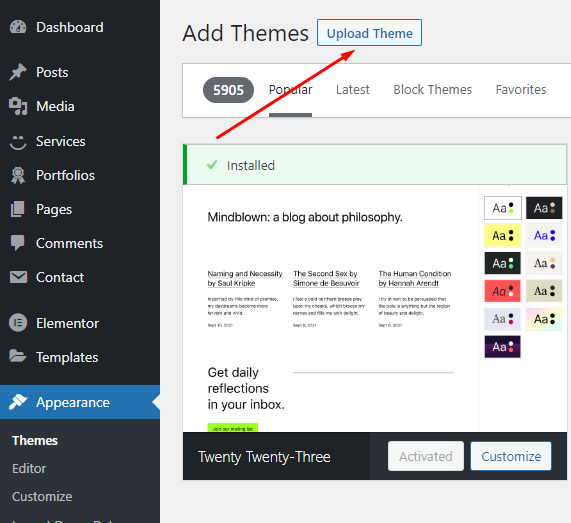Open the Twenty Twenty-Three theme preview heading
The width and height of the screenshot is (571, 523).
click(x=305, y=217)
